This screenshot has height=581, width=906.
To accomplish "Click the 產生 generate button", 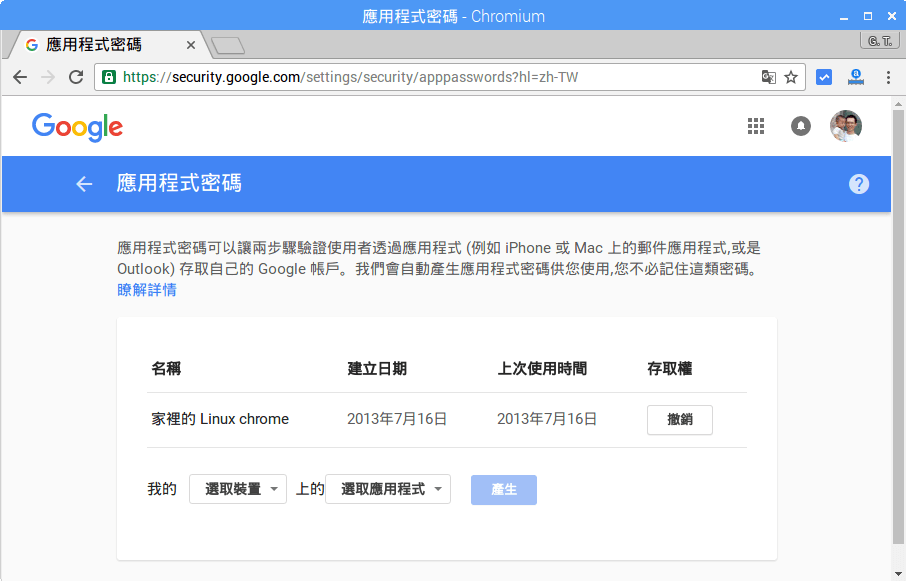I will tap(503, 489).
